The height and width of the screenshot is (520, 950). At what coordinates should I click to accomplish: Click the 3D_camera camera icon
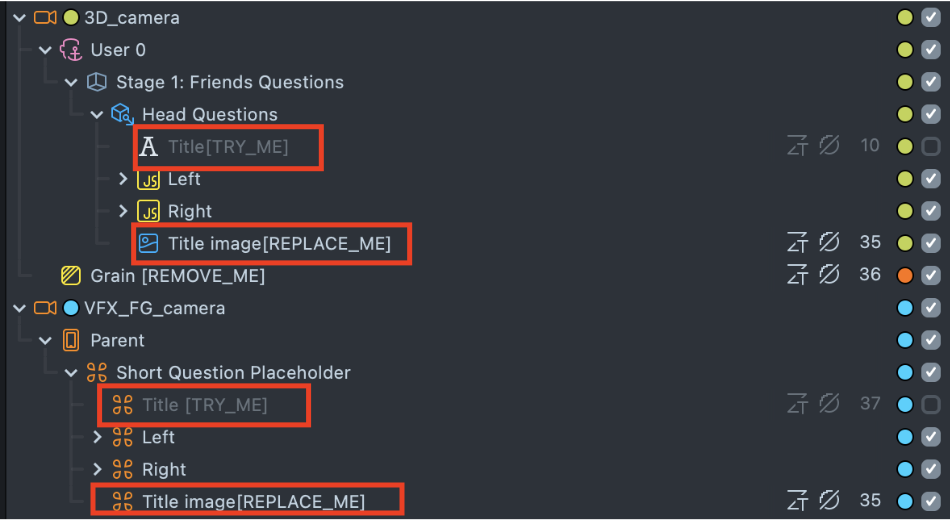click(x=45, y=17)
